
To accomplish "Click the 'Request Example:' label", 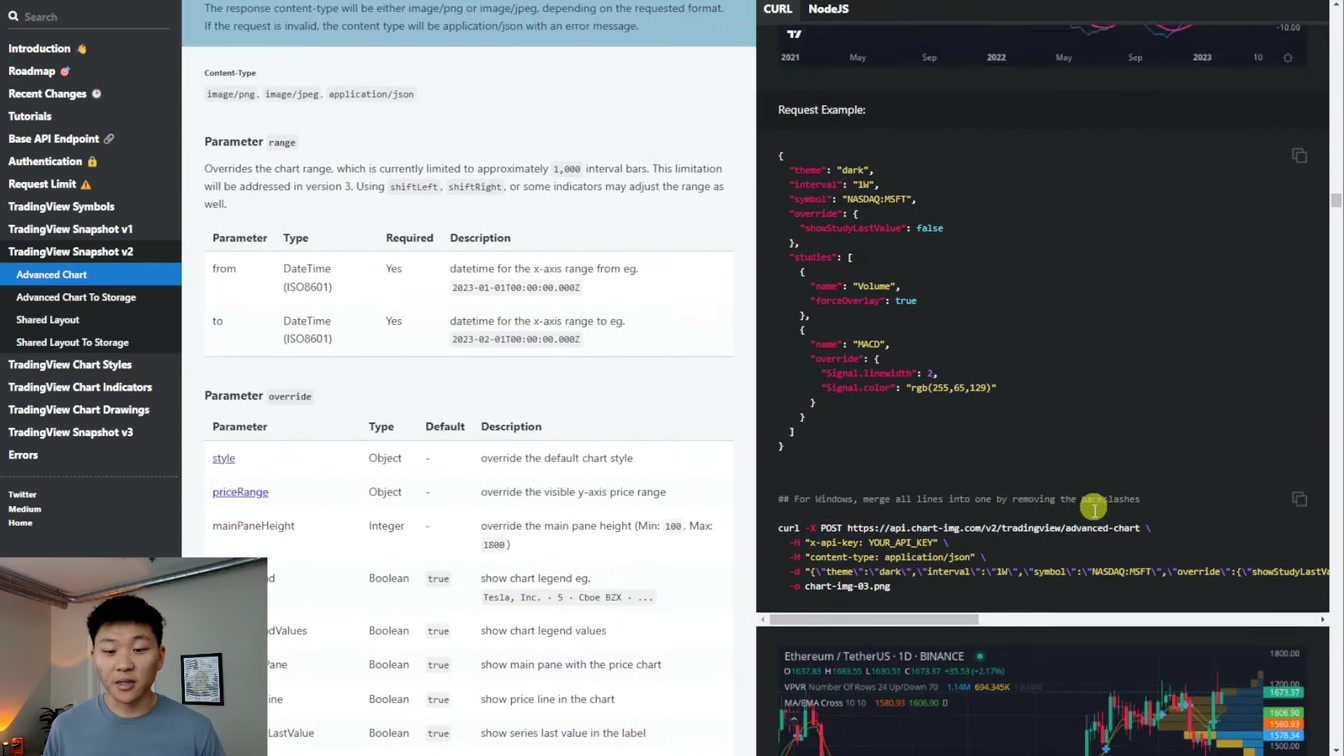I will [x=821, y=110].
